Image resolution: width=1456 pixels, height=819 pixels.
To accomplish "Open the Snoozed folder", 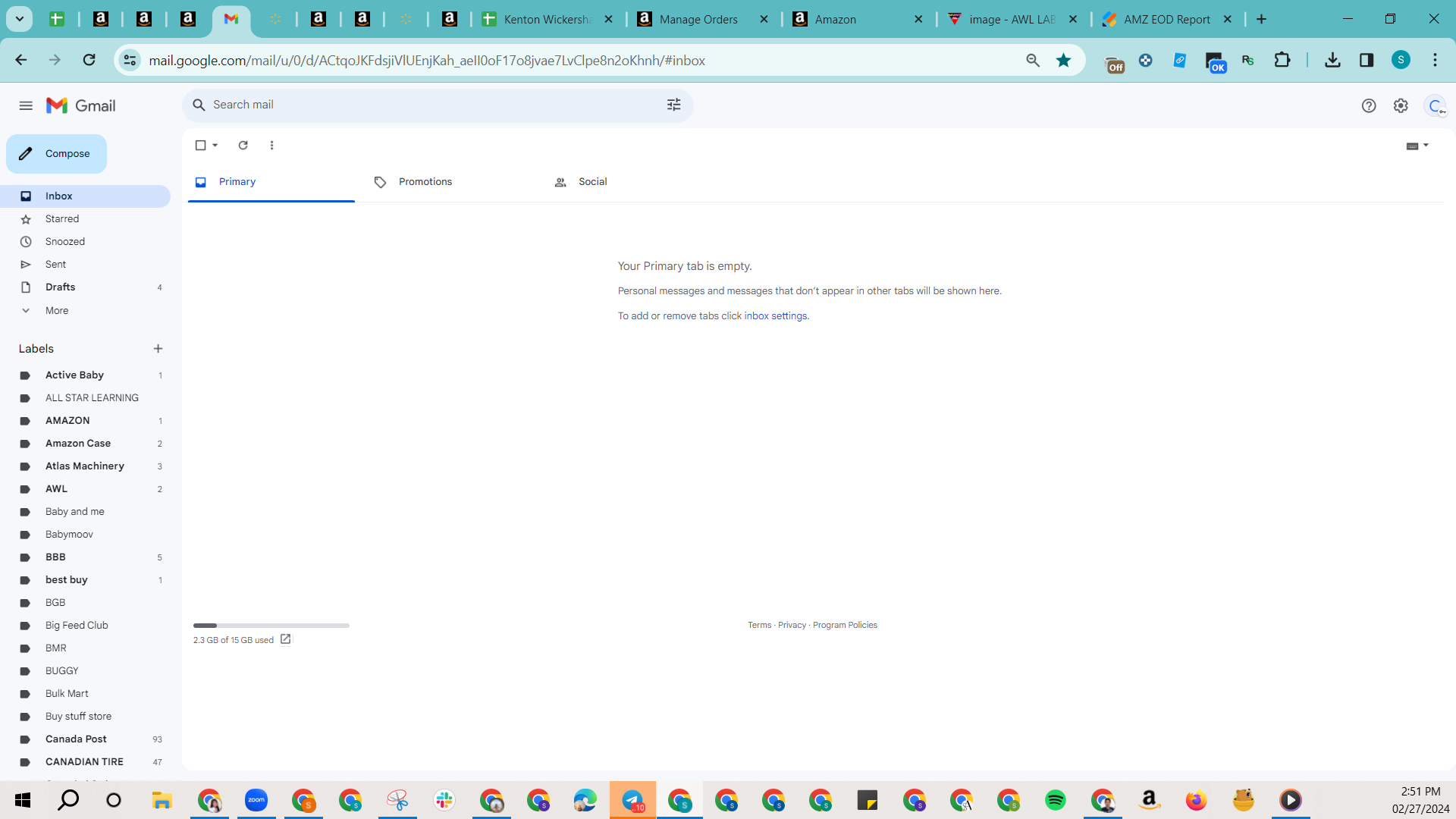I will [85, 242].
